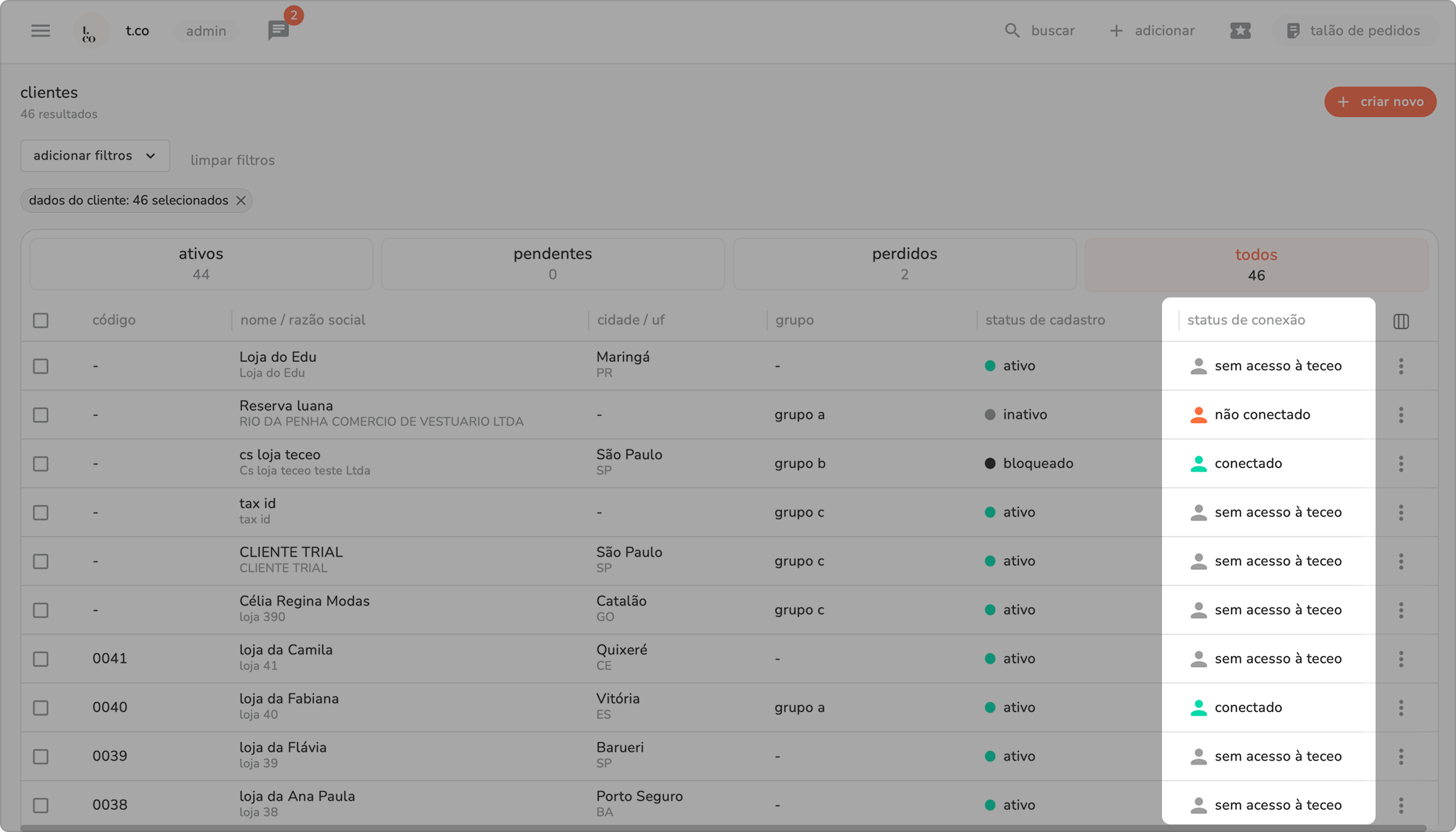This screenshot has width=1456, height=832.
Task: Click the limpar filtros link
Action: [x=232, y=160]
